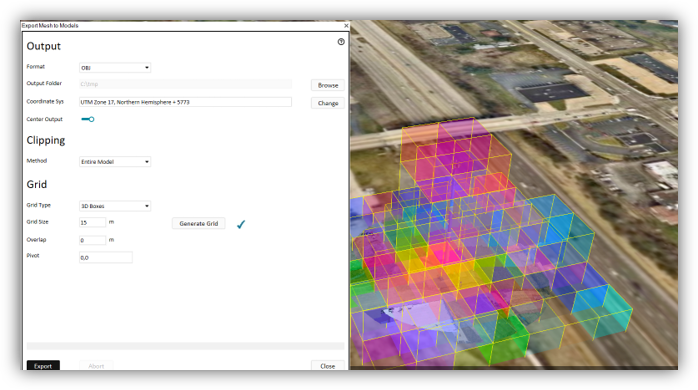Click the Generate Grid button
Screen dimensions: 698x390
199,223
